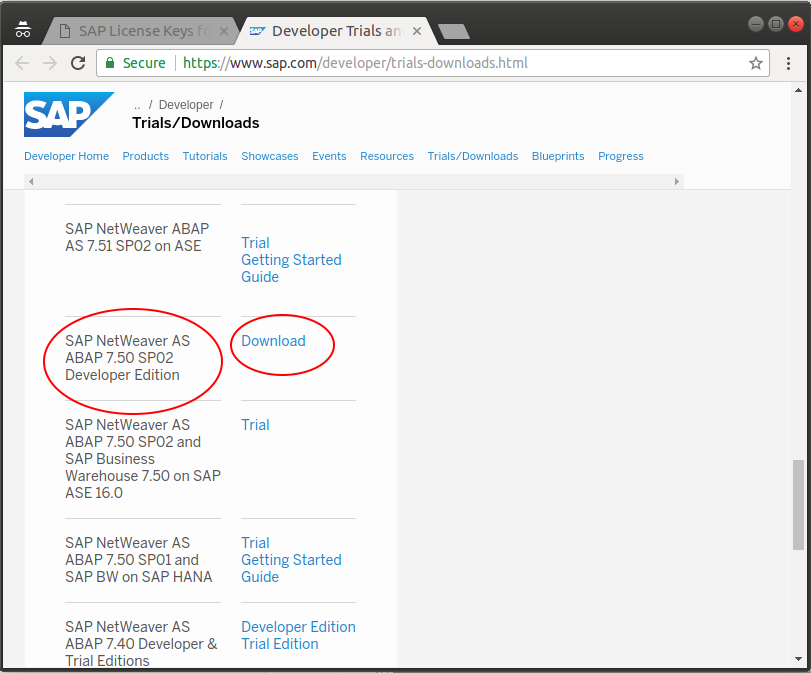This screenshot has width=811, height=673.
Task: Reload the current page
Action: click(x=78, y=63)
